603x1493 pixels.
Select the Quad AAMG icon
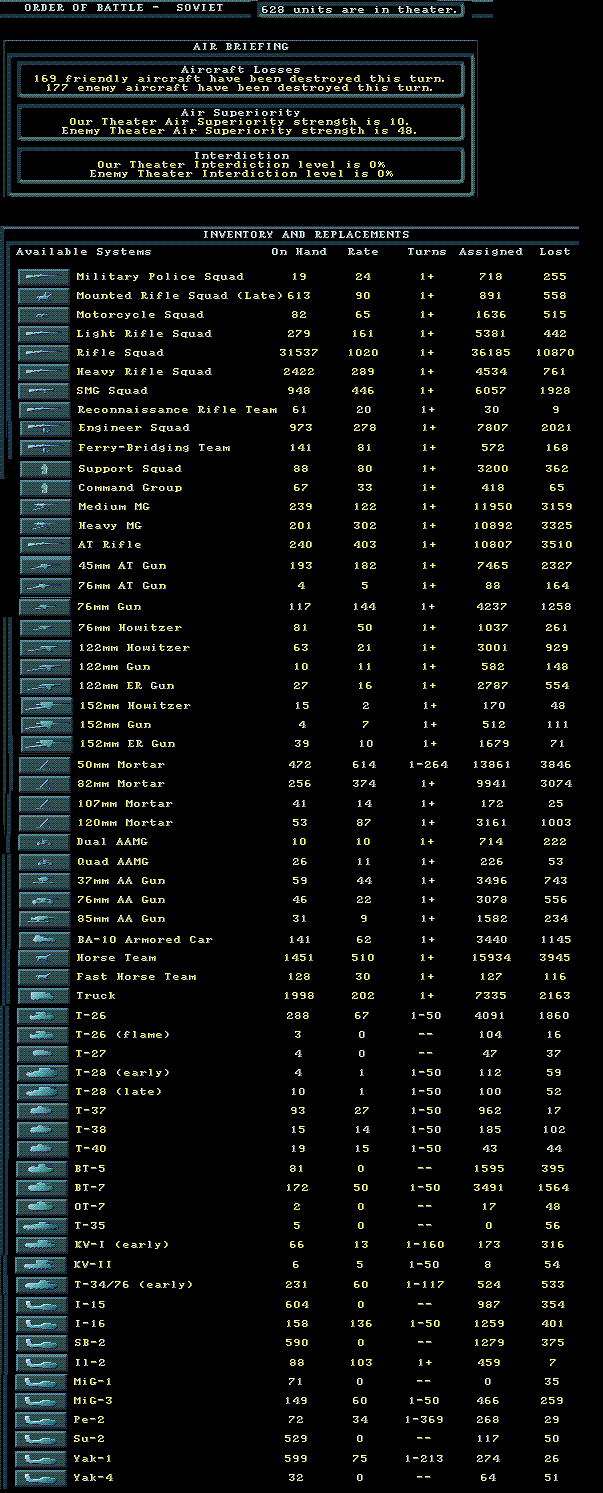[44, 862]
